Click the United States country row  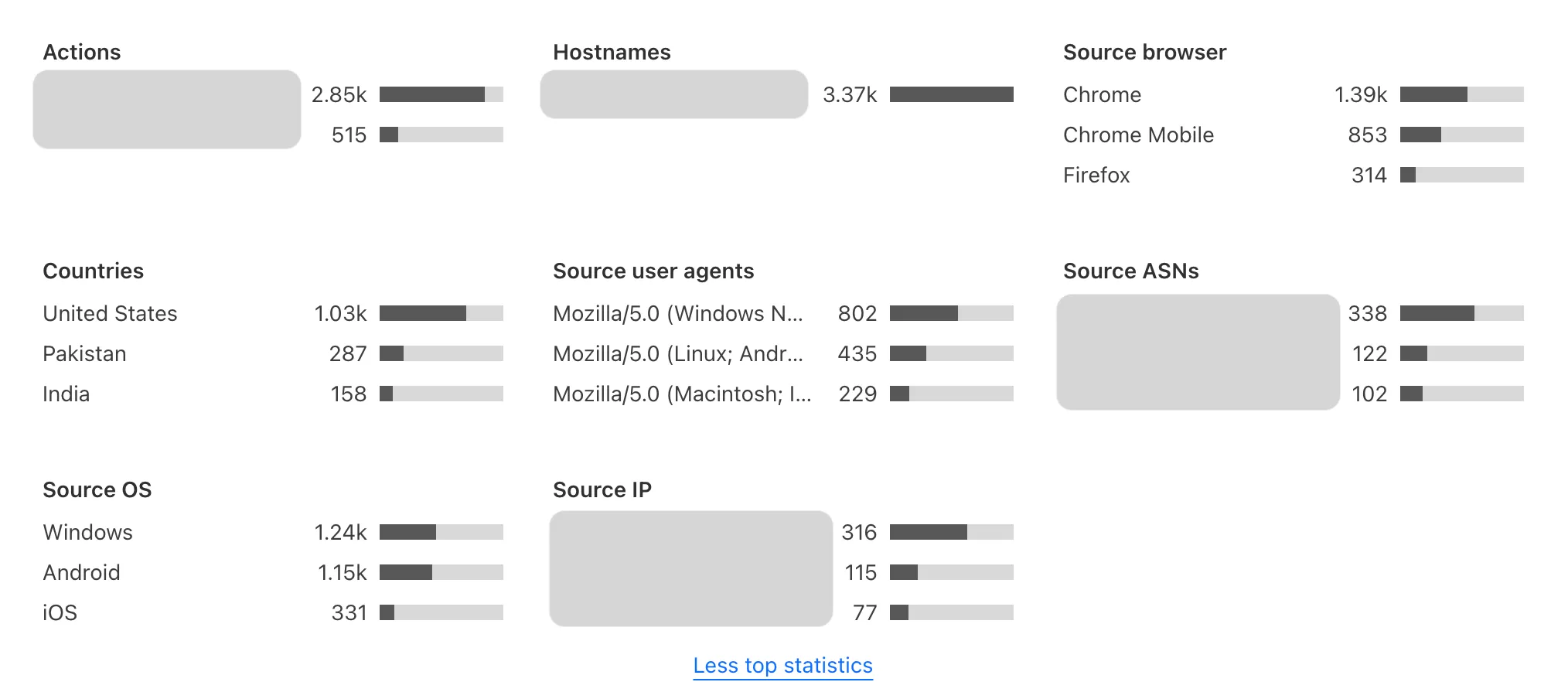click(x=110, y=313)
